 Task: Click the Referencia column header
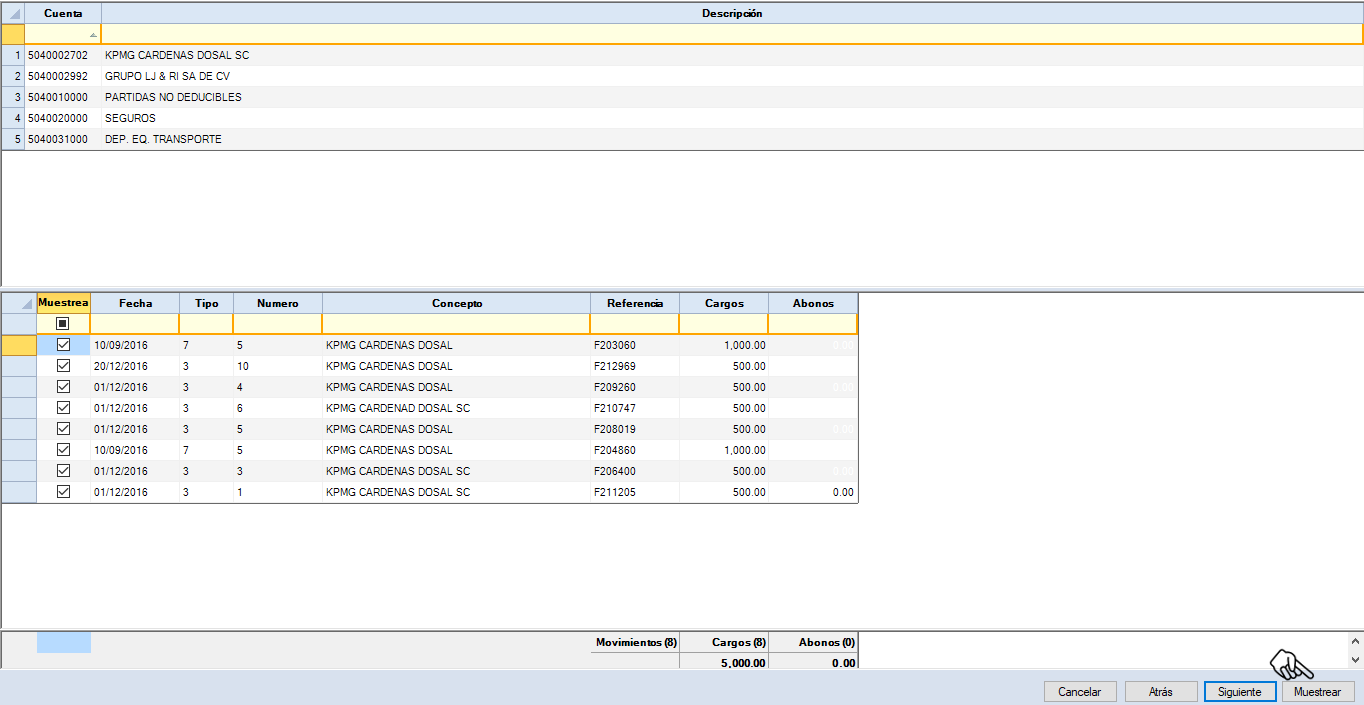click(x=634, y=303)
